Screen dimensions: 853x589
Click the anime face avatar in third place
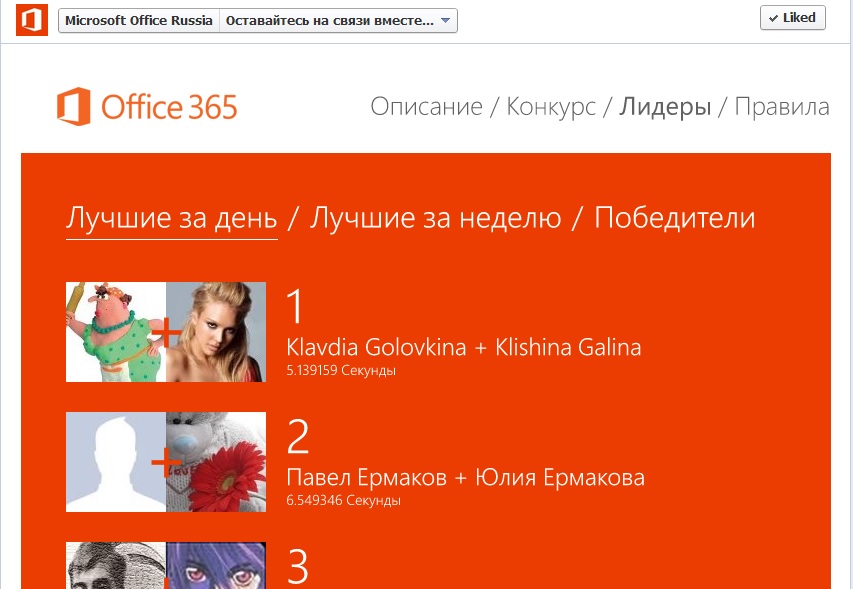[217, 566]
